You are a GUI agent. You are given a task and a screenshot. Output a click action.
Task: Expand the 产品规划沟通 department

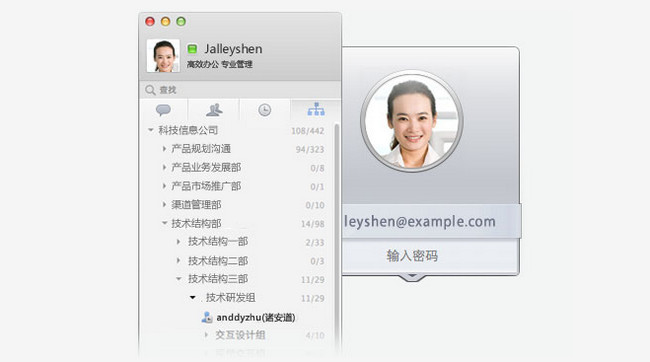coord(164,148)
